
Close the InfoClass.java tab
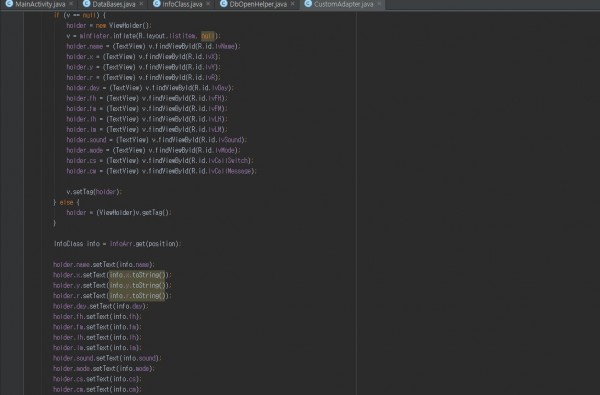(x=208, y=4)
